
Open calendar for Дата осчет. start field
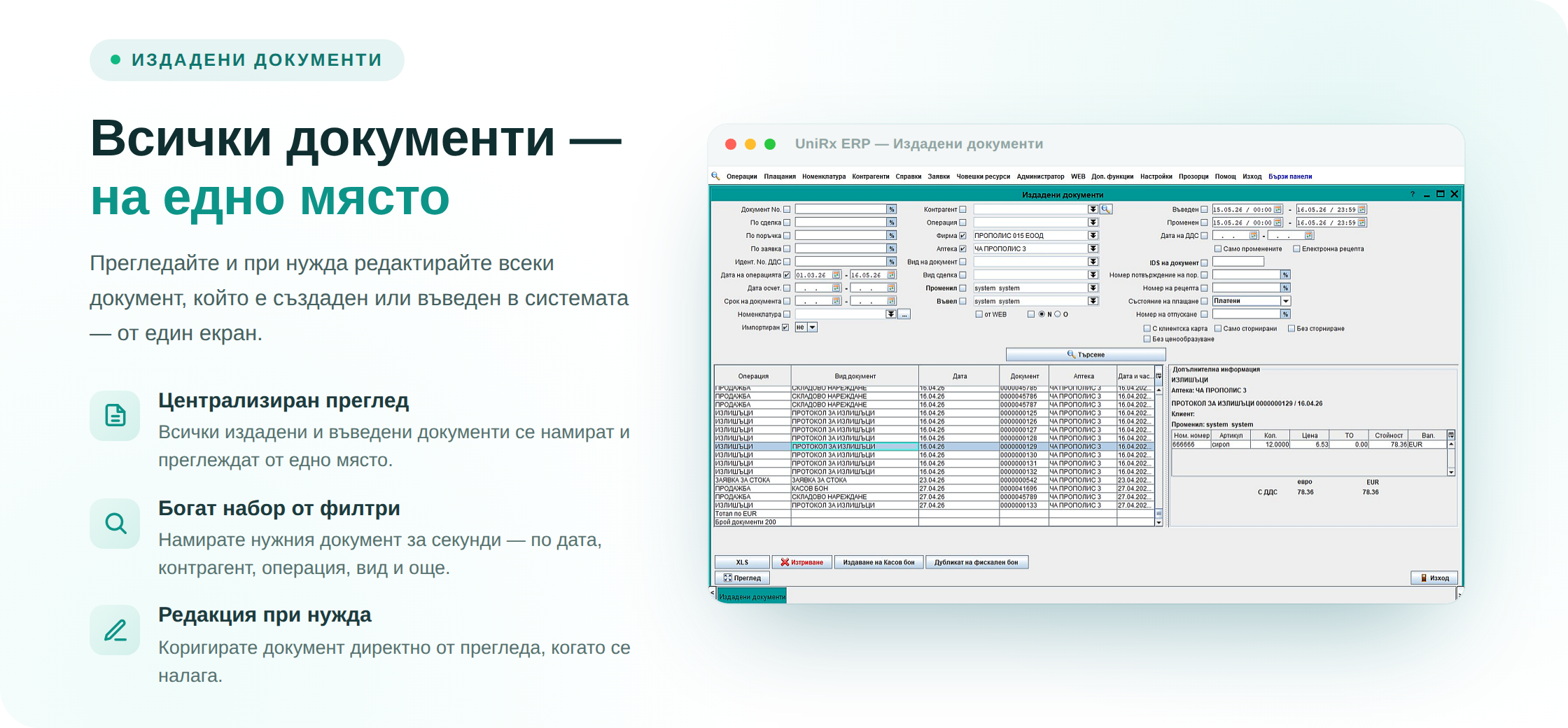click(x=836, y=288)
